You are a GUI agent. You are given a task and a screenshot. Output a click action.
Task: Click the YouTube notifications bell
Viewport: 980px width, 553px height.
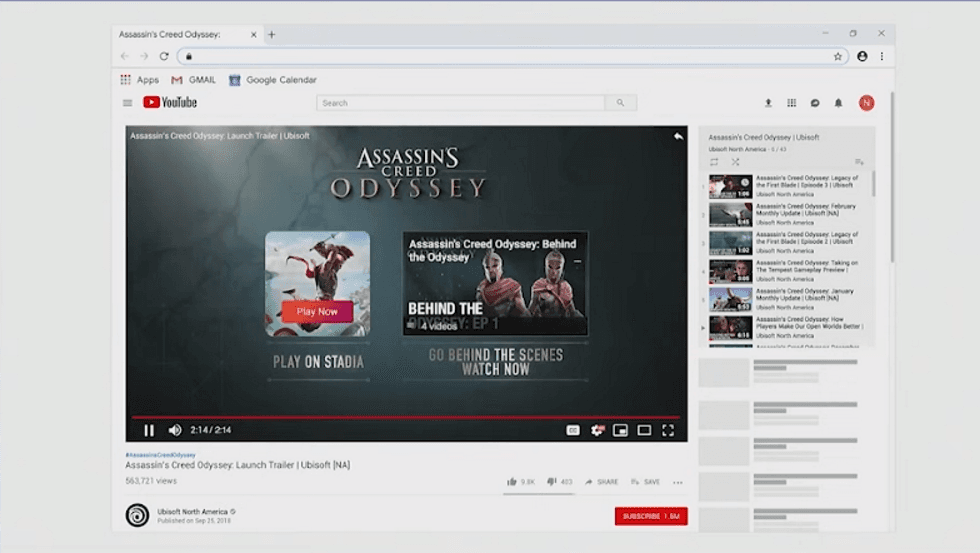[839, 103]
